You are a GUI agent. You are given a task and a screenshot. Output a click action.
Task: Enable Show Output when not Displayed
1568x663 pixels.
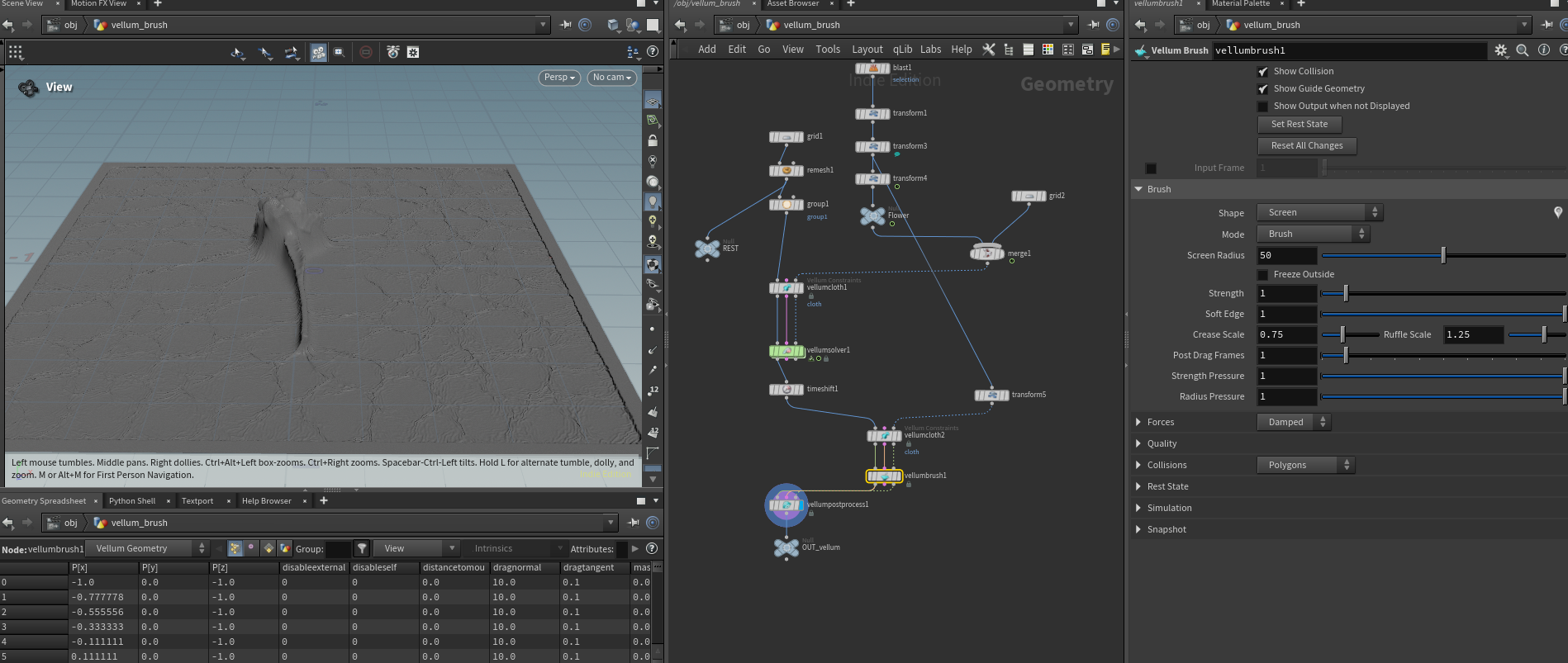tap(1262, 107)
